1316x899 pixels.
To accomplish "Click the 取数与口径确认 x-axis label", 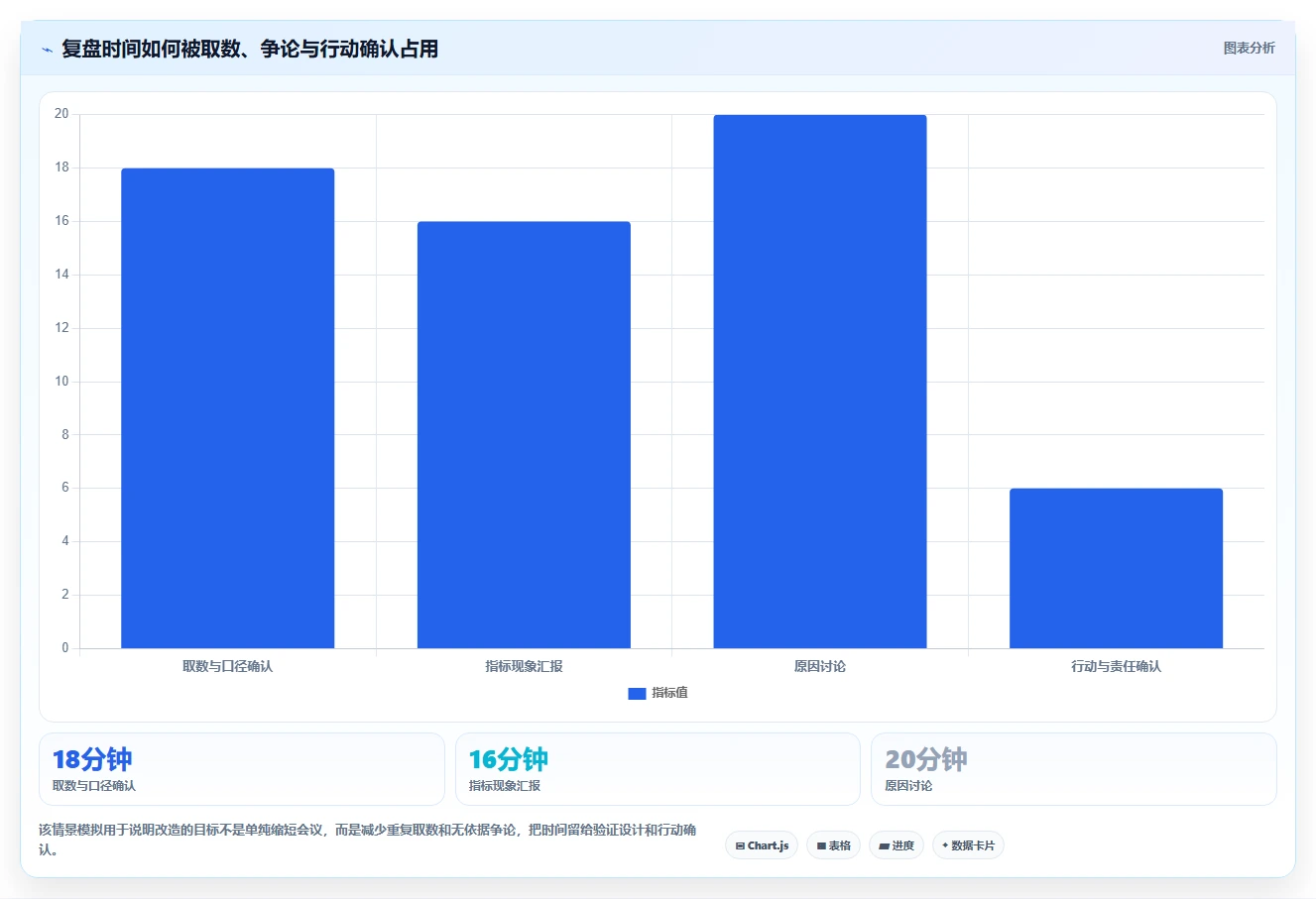I will 228,667.
